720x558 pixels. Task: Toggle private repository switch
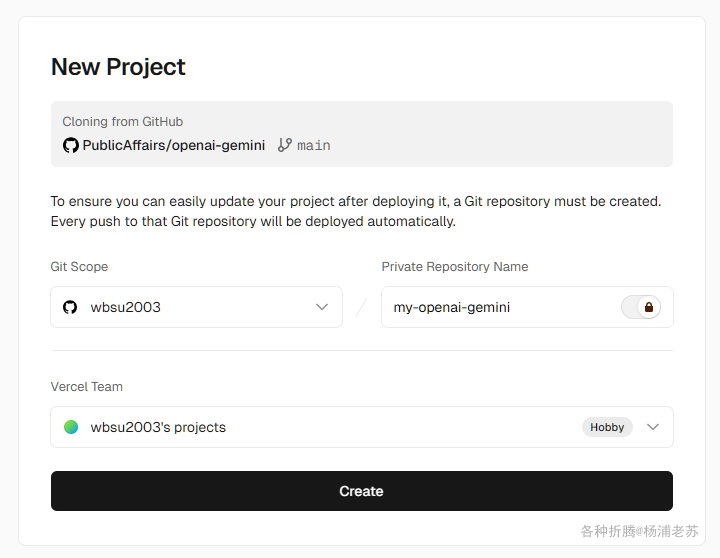click(641, 307)
